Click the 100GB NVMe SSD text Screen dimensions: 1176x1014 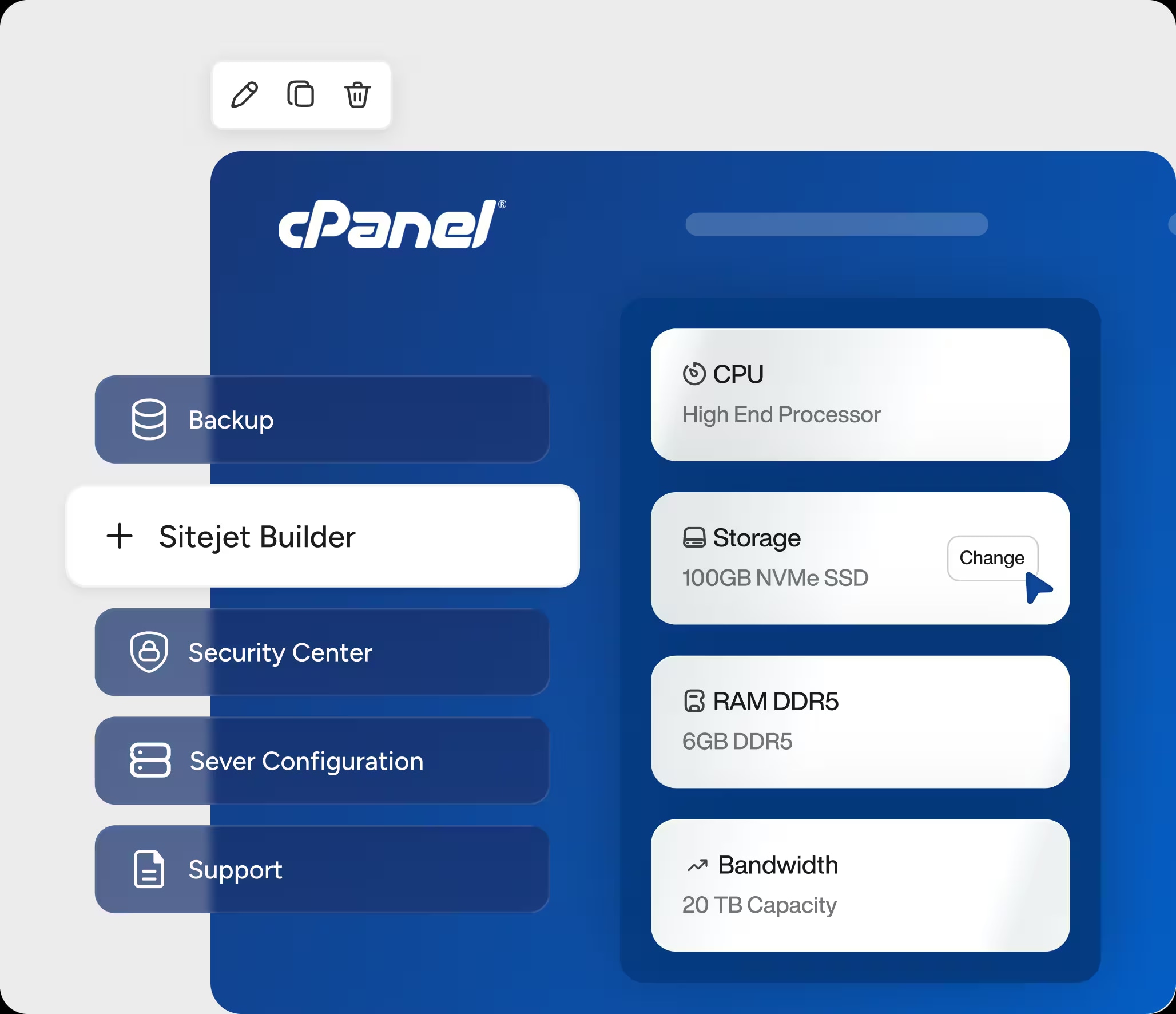[775, 578]
